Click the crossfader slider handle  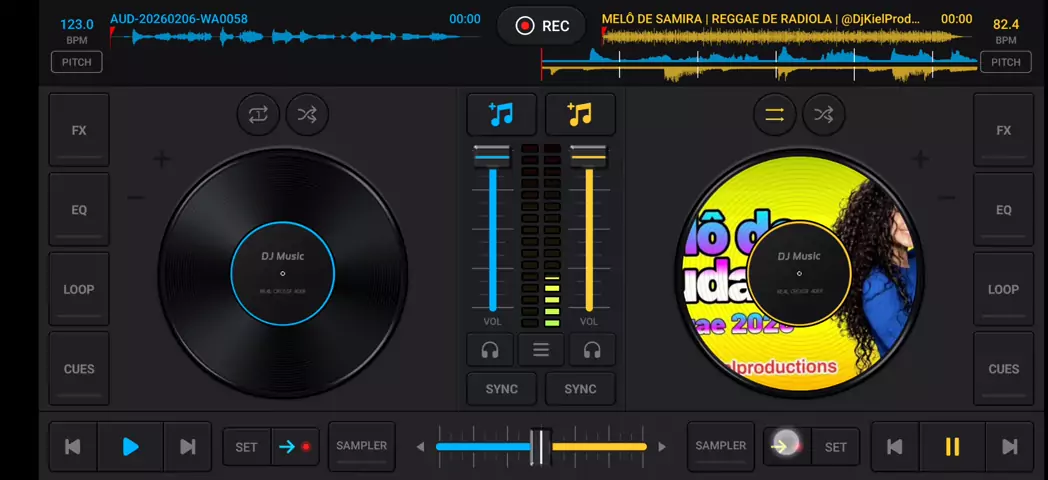[x=541, y=447]
